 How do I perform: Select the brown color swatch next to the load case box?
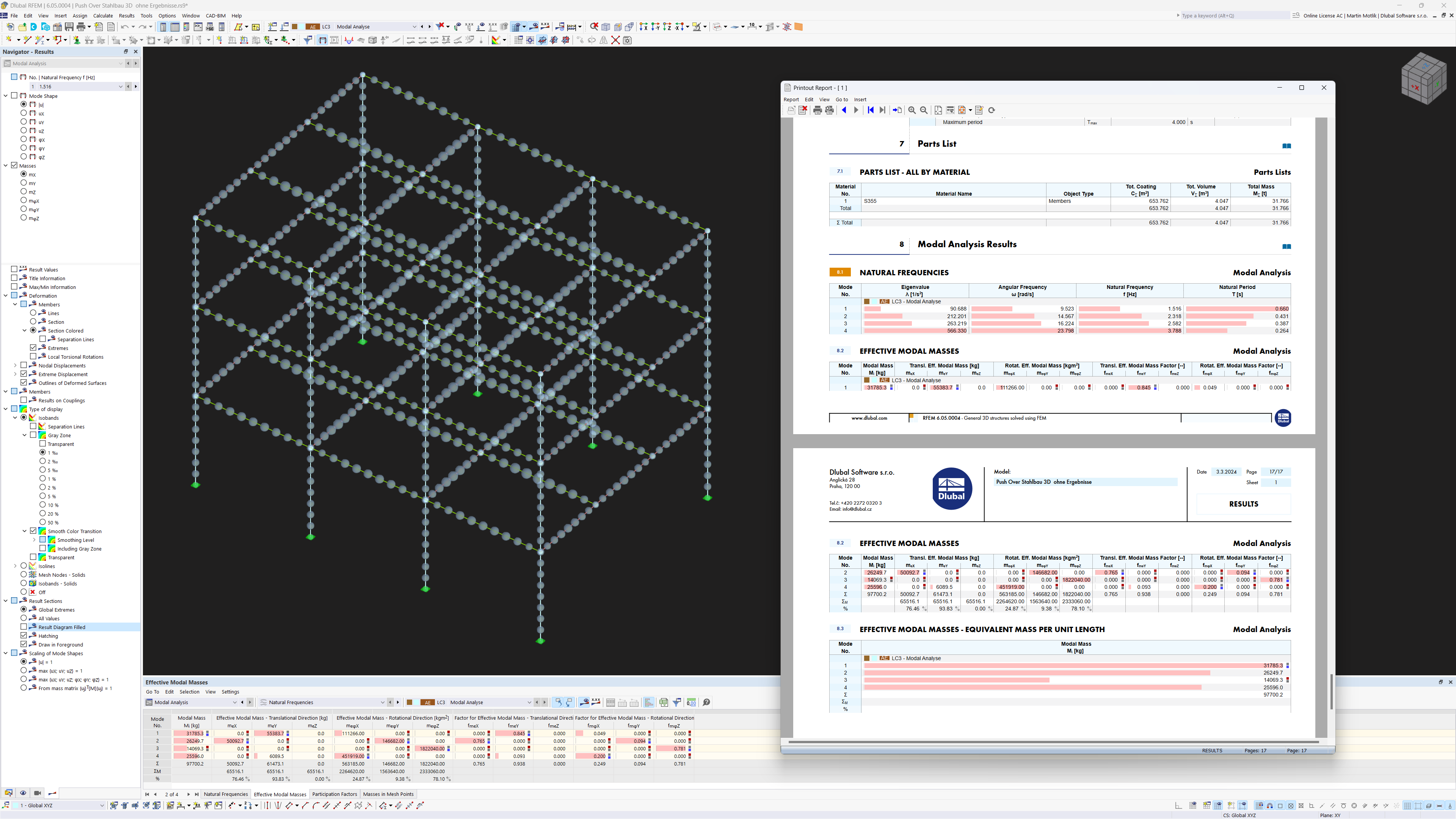(410, 703)
